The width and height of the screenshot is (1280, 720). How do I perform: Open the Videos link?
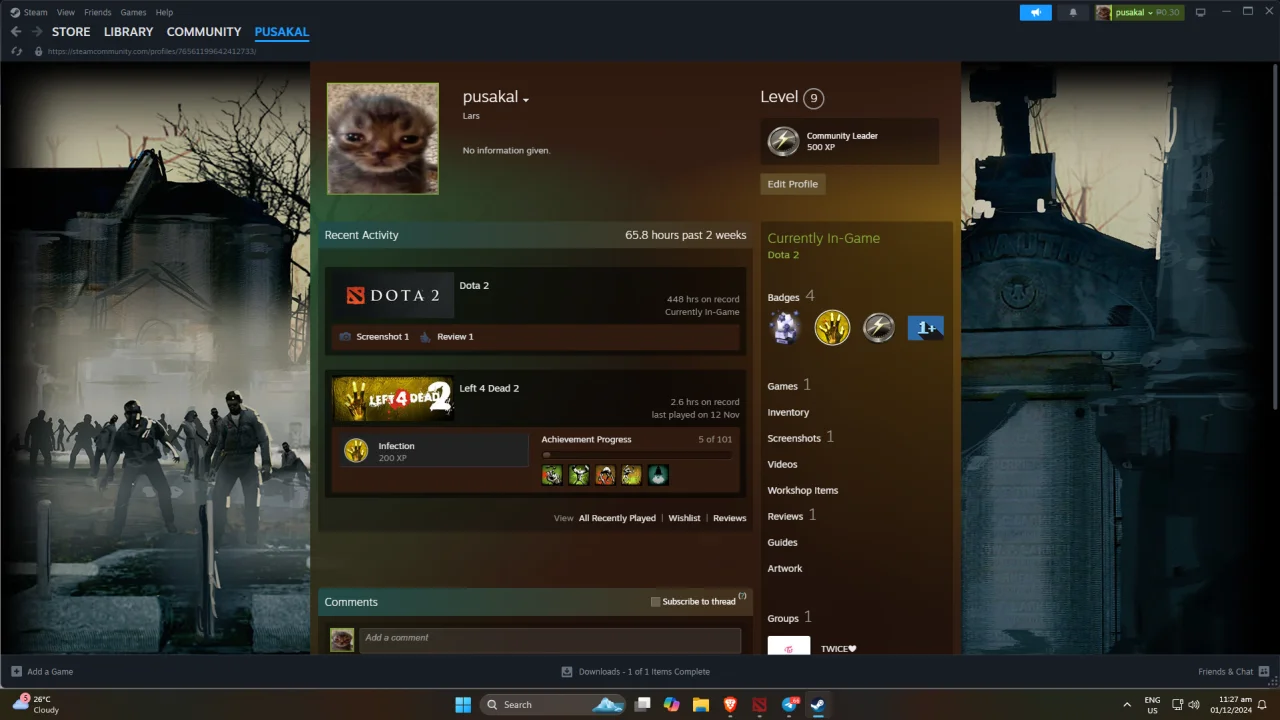pos(782,464)
